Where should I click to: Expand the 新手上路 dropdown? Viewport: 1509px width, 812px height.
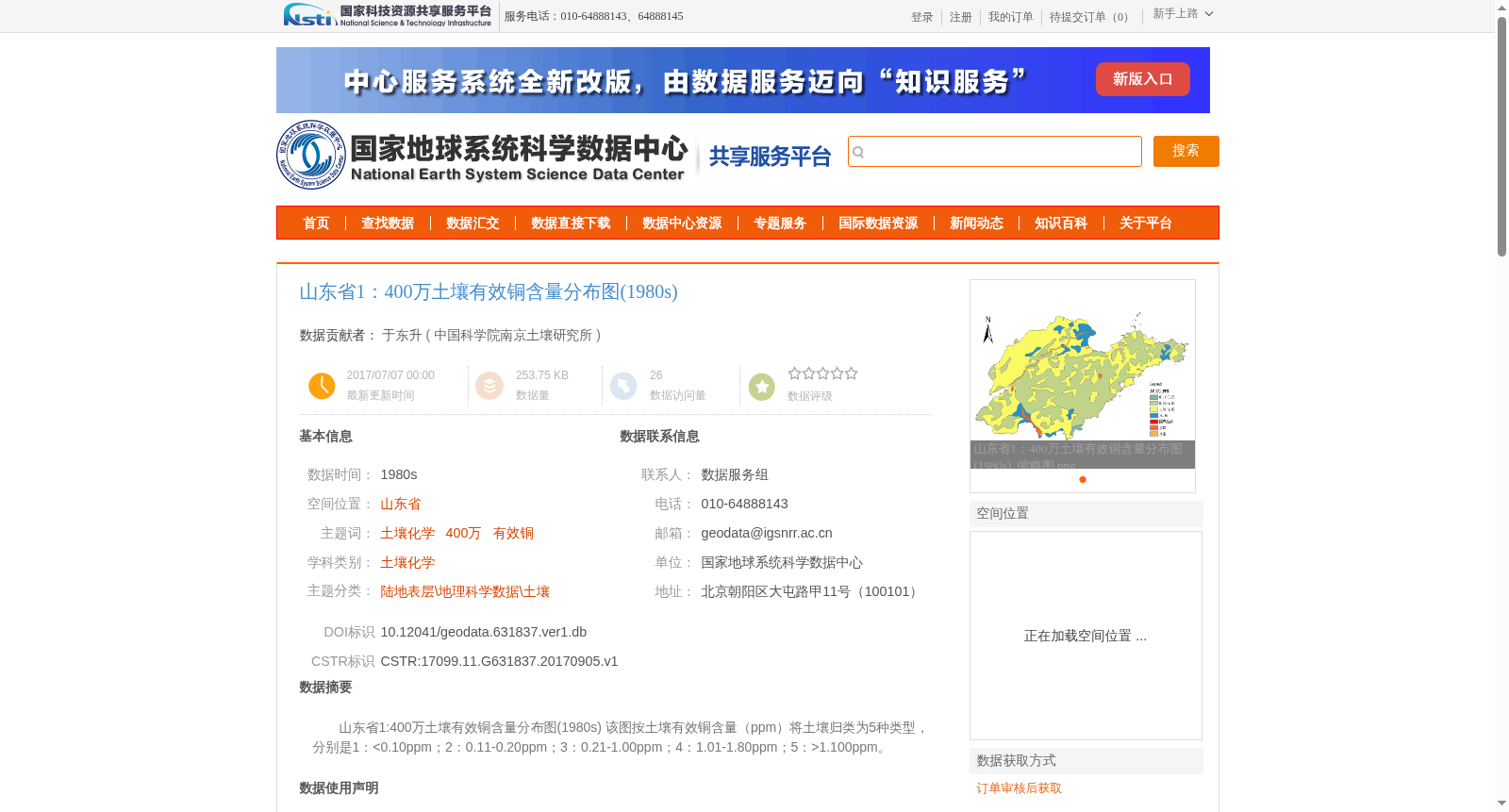(x=1183, y=13)
